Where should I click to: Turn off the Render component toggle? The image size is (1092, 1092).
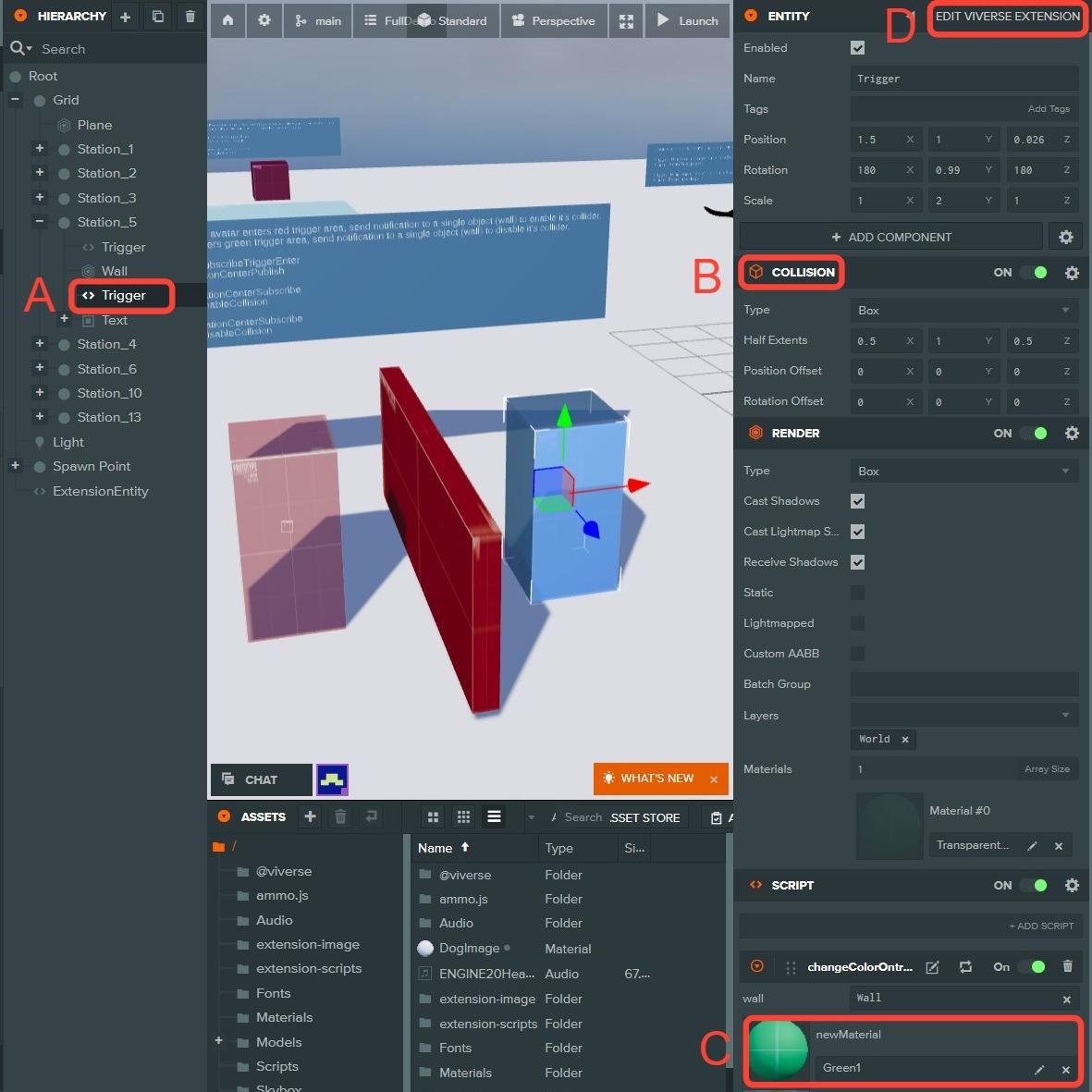pyautogui.click(x=1034, y=433)
